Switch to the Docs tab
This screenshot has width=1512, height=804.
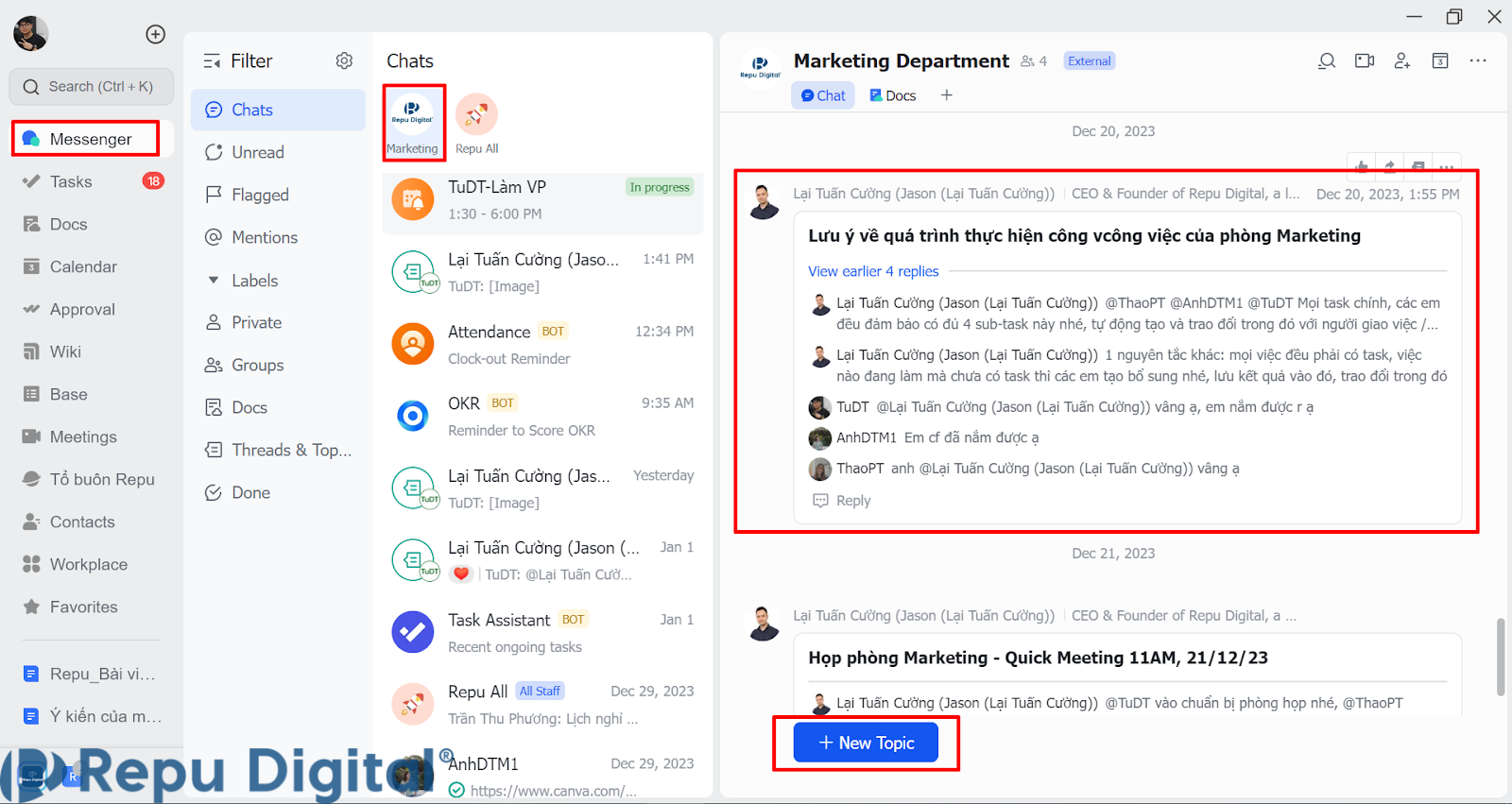coord(893,95)
